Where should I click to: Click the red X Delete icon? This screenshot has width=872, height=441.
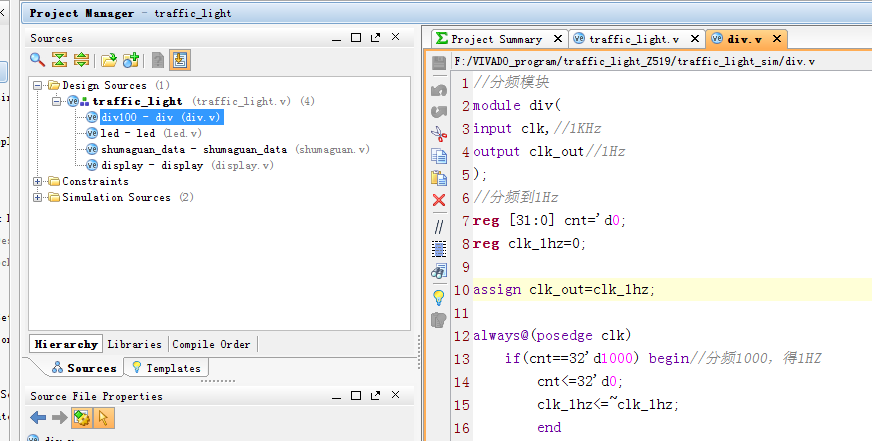tap(439, 200)
